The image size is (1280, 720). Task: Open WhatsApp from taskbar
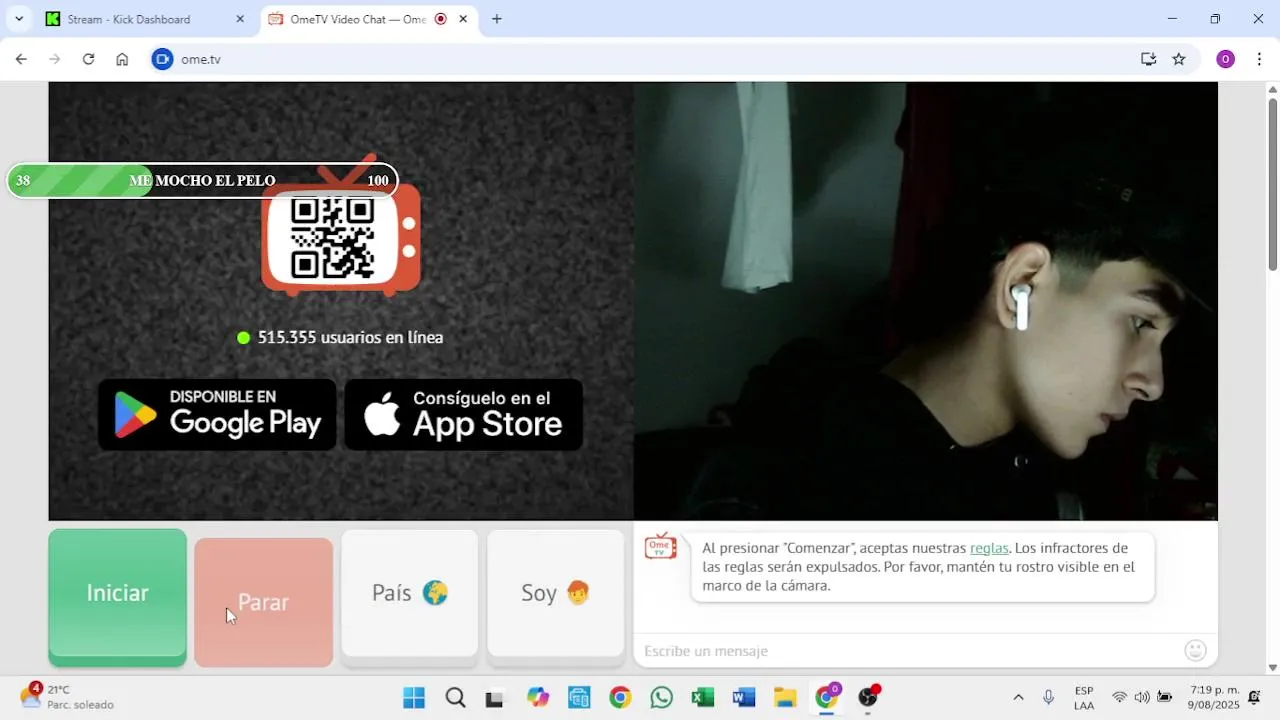coord(661,698)
